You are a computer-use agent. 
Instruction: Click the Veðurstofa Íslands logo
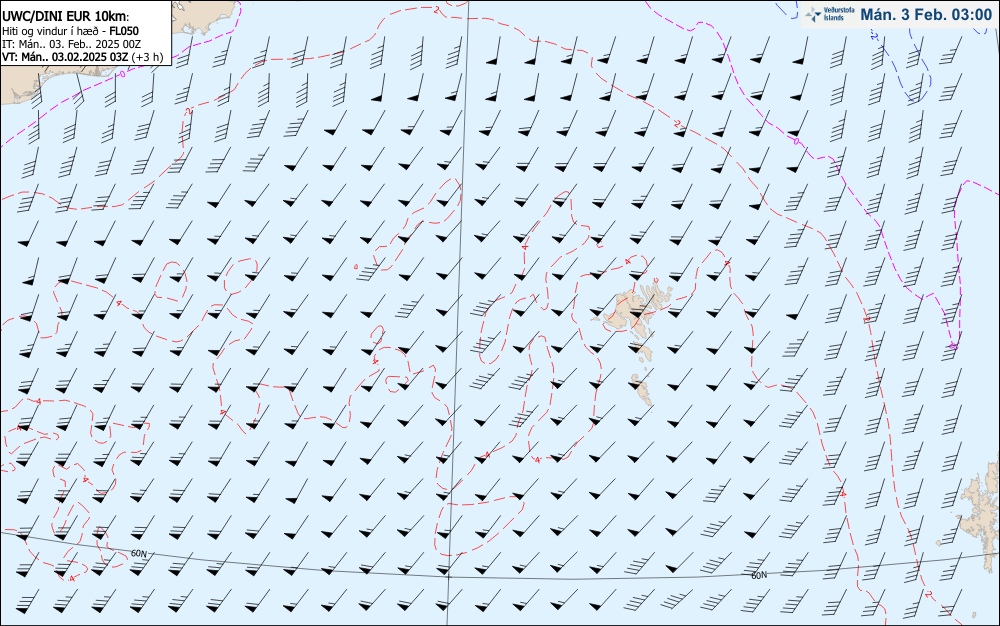pyautogui.click(x=830, y=14)
